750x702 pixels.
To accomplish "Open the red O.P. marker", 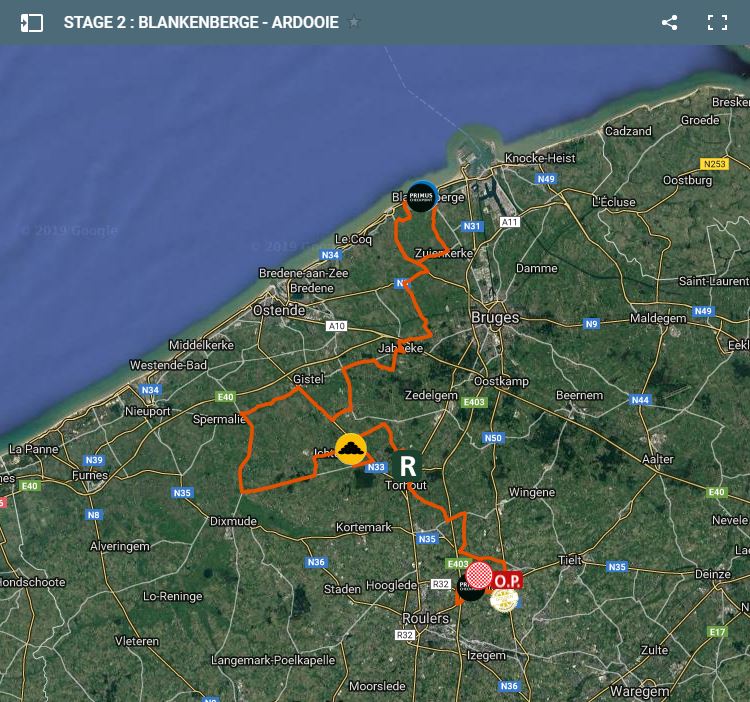I will click(x=507, y=580).
